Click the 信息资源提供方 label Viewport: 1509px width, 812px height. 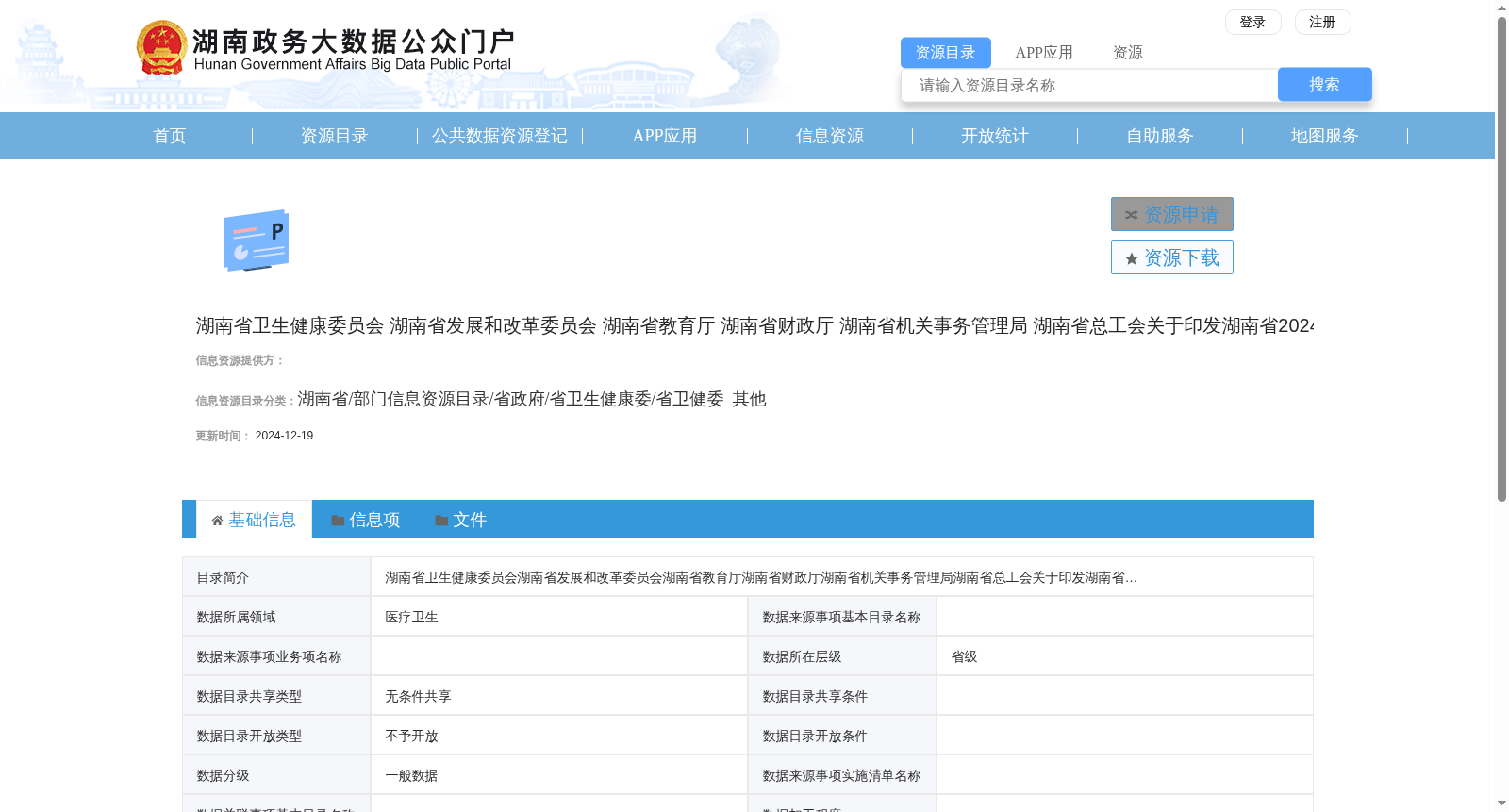[240, 360]
